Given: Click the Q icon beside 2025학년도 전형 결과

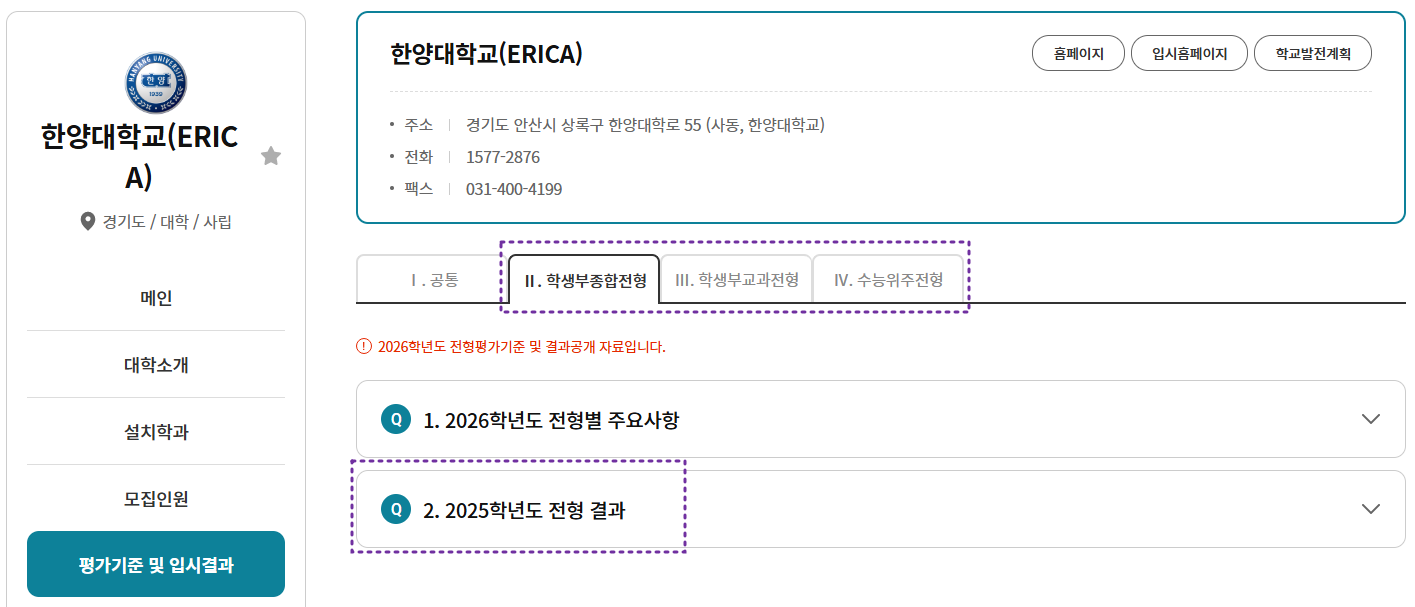Looking at the screenshot, I should click(x=396, y=509).
